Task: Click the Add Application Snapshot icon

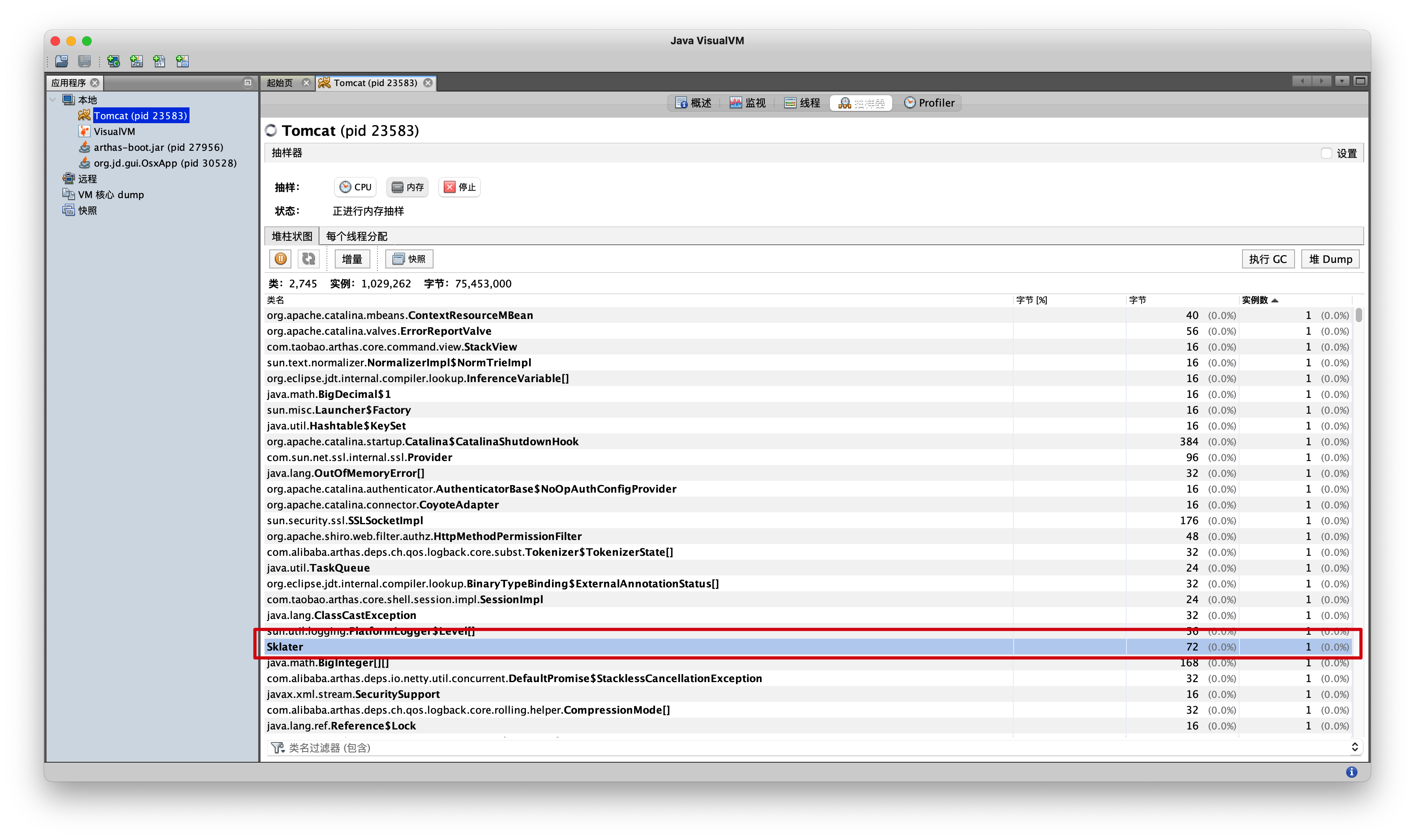Action: 182,61
